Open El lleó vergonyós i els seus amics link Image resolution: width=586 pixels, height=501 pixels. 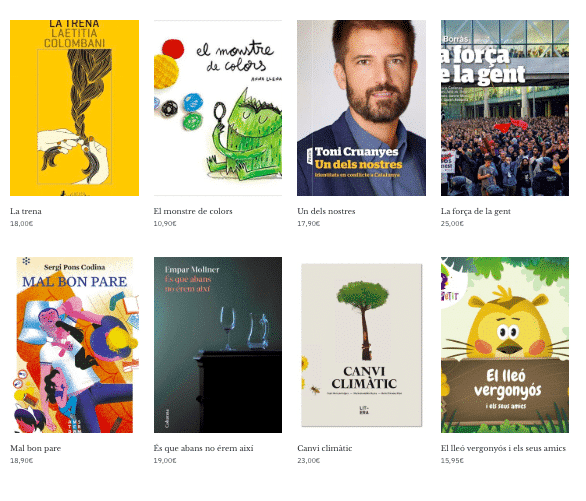pos(503,448)
